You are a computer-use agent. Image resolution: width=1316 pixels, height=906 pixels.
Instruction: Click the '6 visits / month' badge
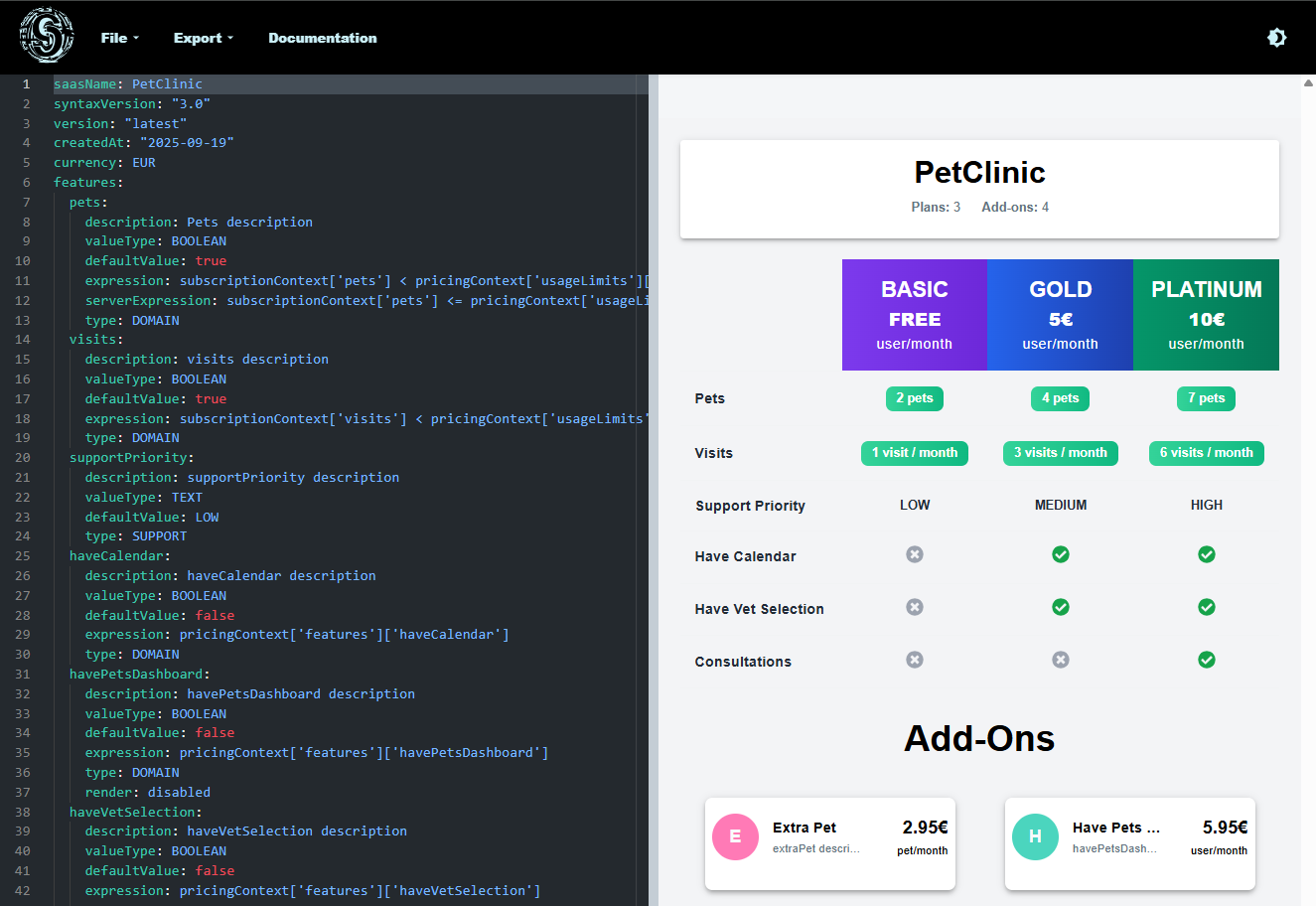tap(1206, 453)
